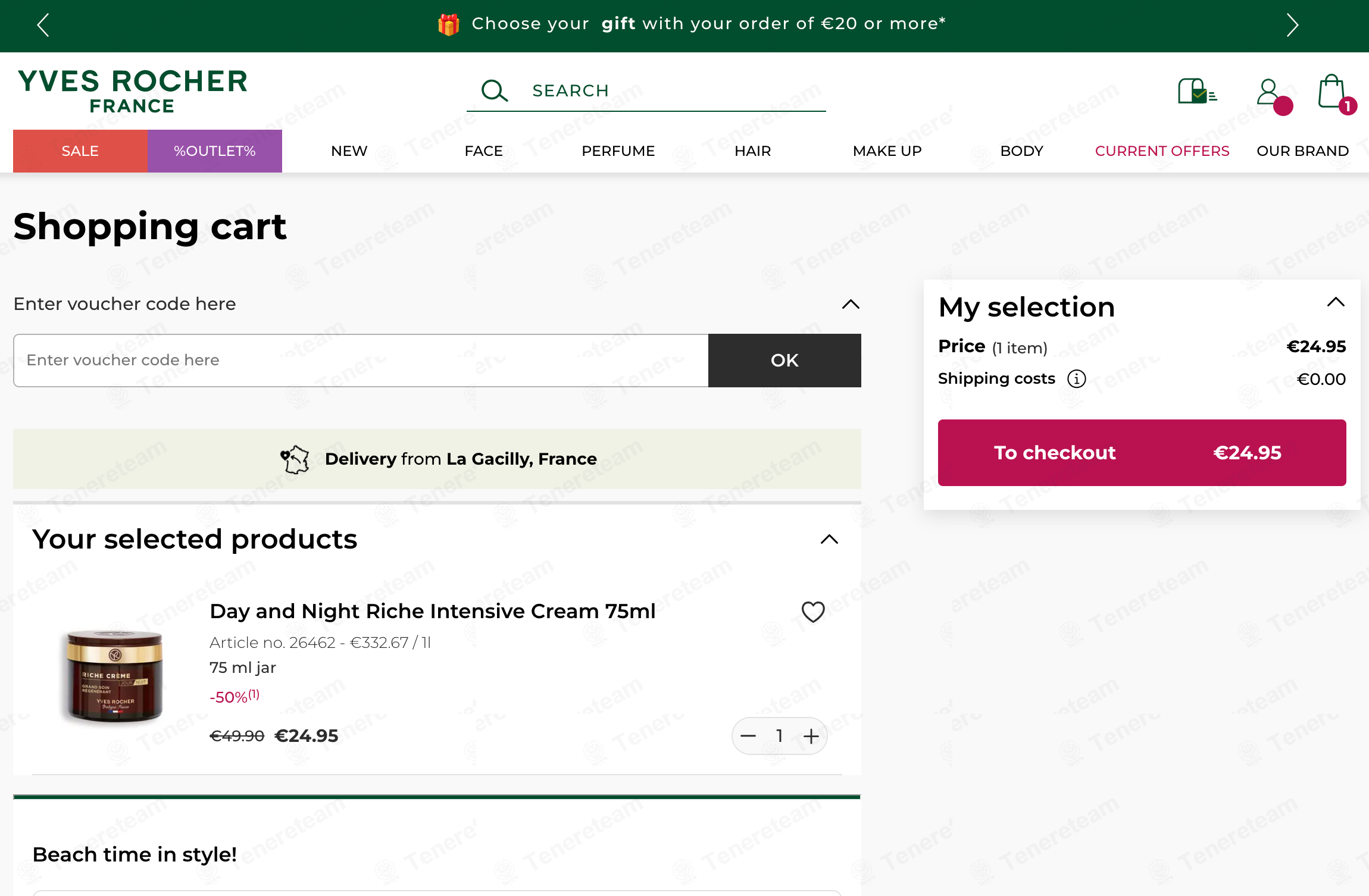The width and height of the screenshot is (1369, 896).
Task: Collapse My selection summary panel
Action: [x=1336, y=302]
